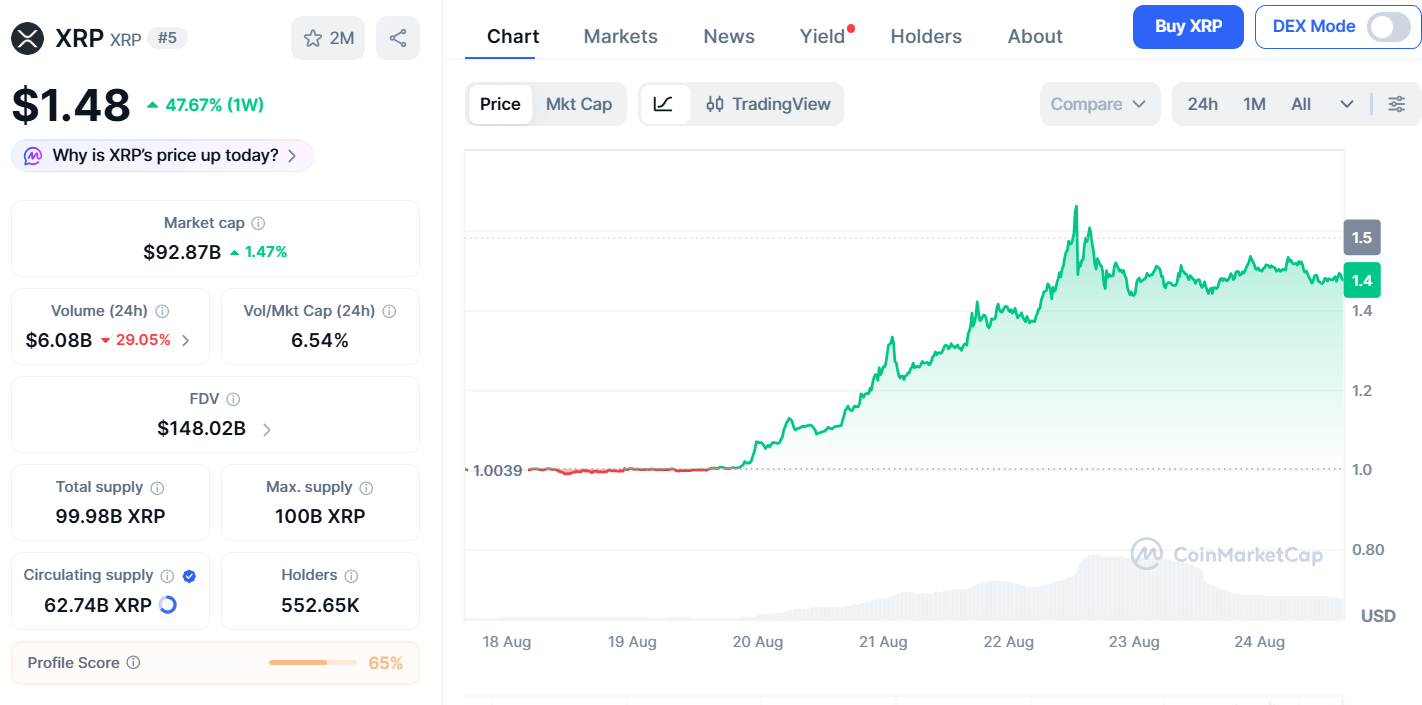Toggle the DEX Mode switch

(x=1388, y=27)
